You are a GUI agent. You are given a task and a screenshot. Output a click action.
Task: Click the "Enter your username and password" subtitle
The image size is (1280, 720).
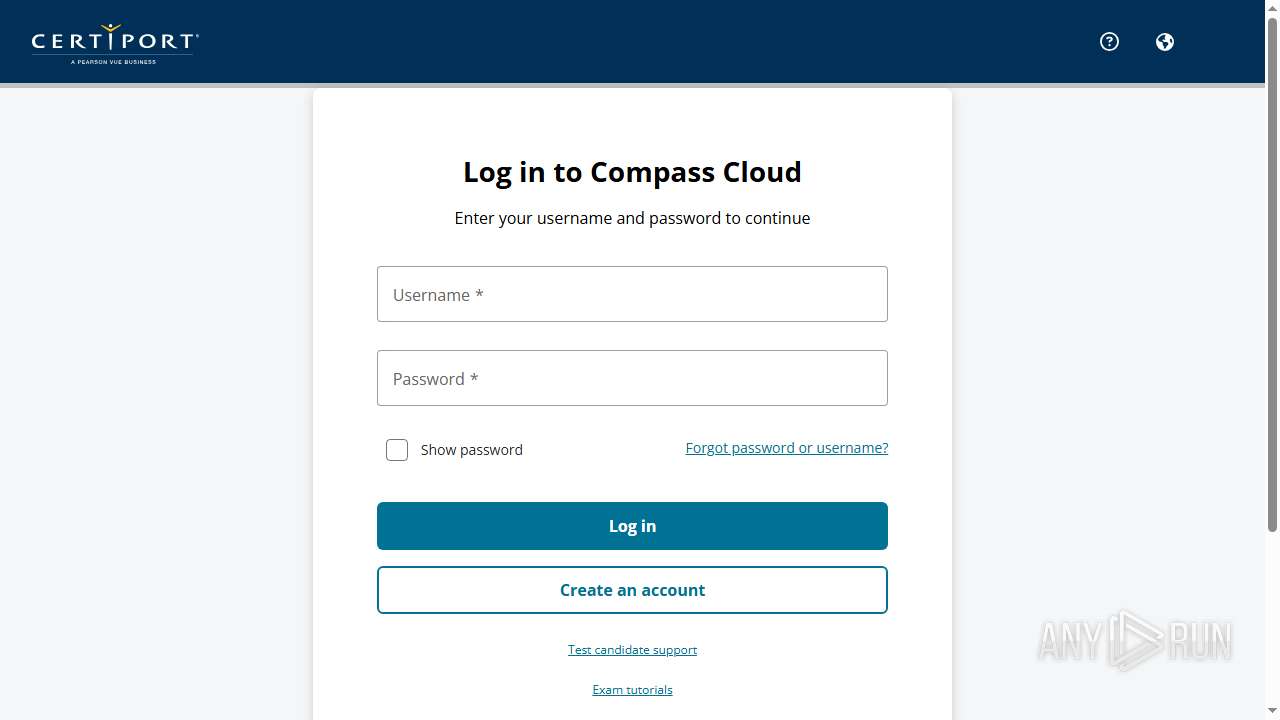pyautogui.click(x=632, y=218)
